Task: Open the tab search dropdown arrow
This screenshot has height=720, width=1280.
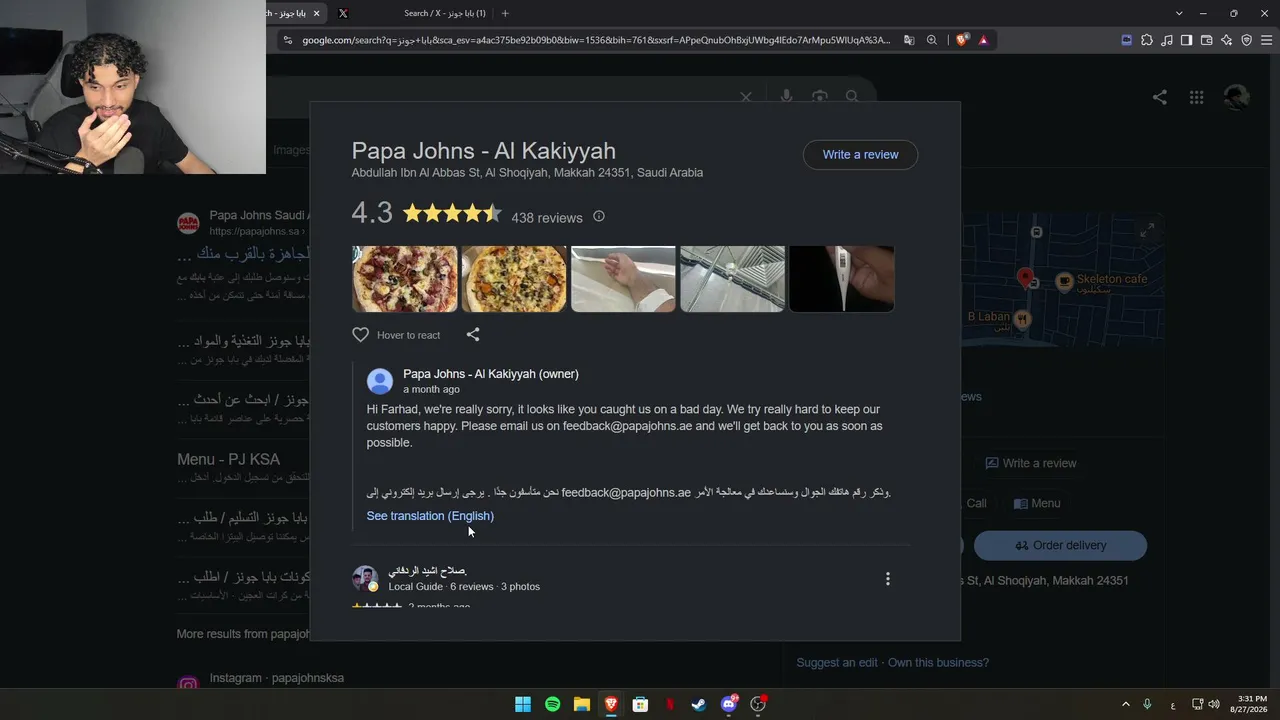Action: tap(1179, 13)
